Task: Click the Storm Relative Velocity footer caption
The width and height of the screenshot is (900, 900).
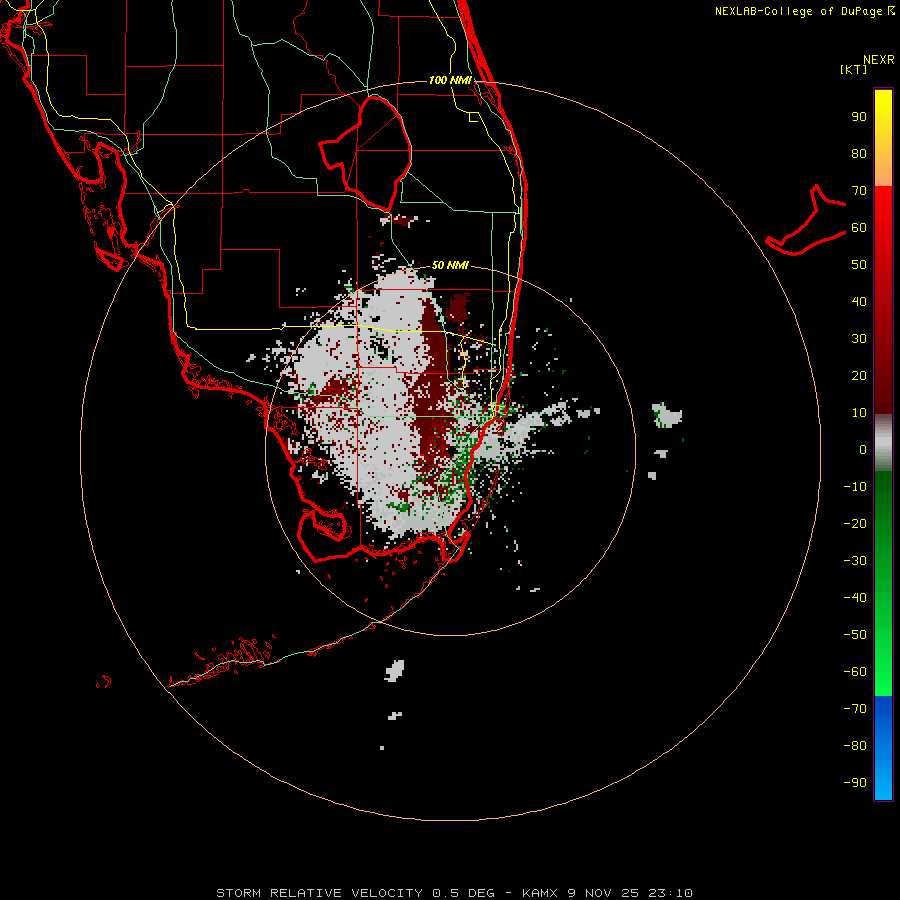Action: pos(454,893)
